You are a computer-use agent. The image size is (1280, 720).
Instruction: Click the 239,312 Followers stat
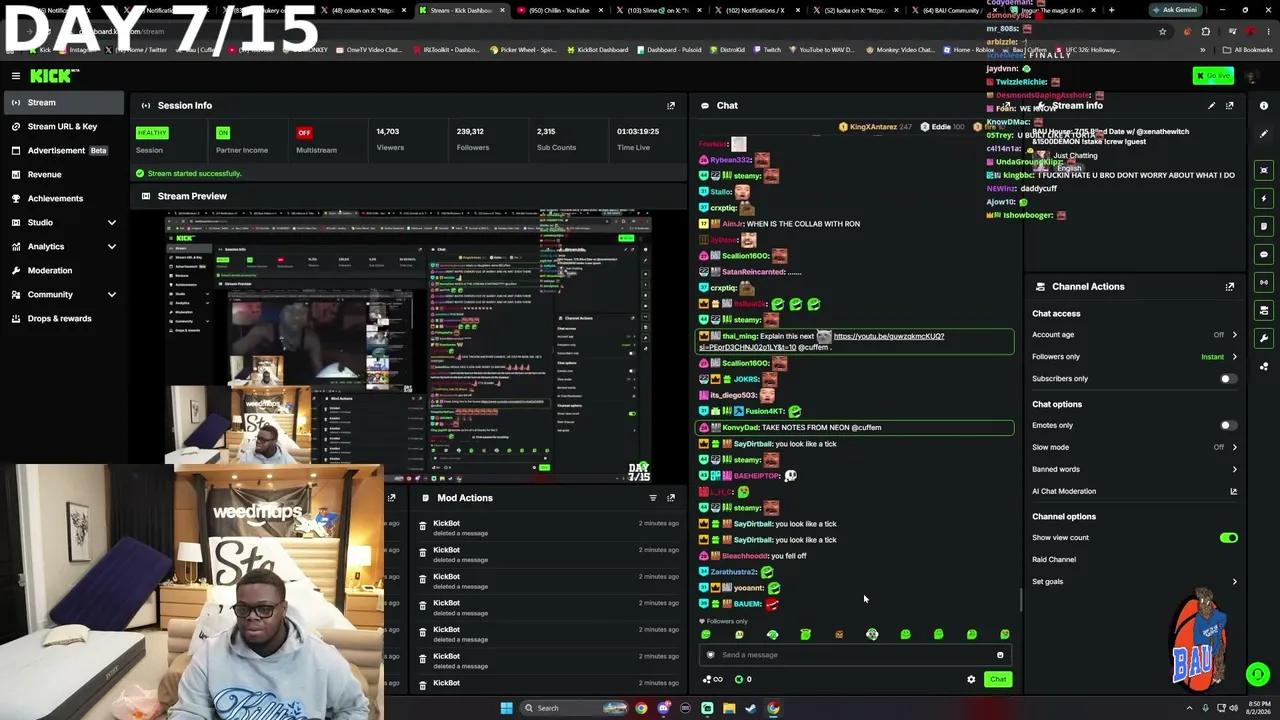click(x=472, y=140)
